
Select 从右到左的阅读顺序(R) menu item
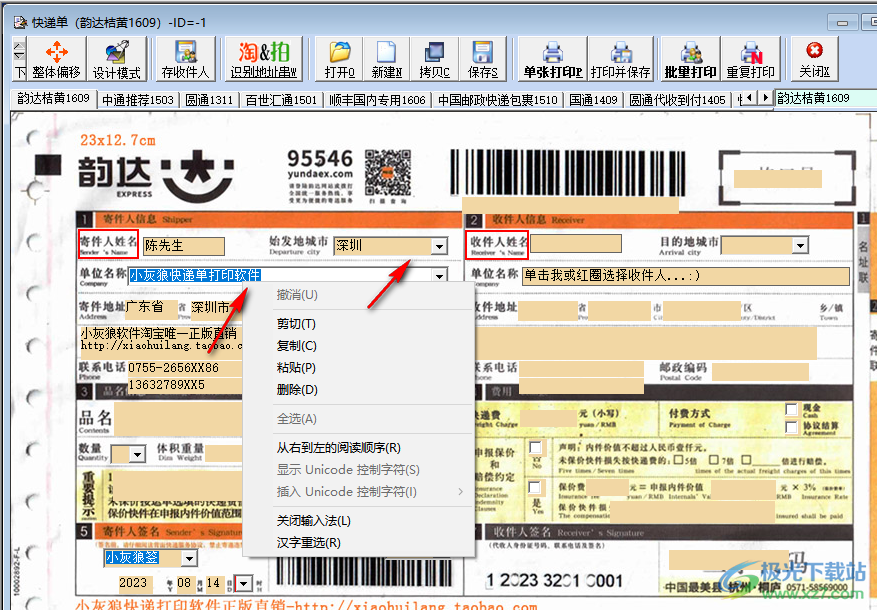[359, 448]
